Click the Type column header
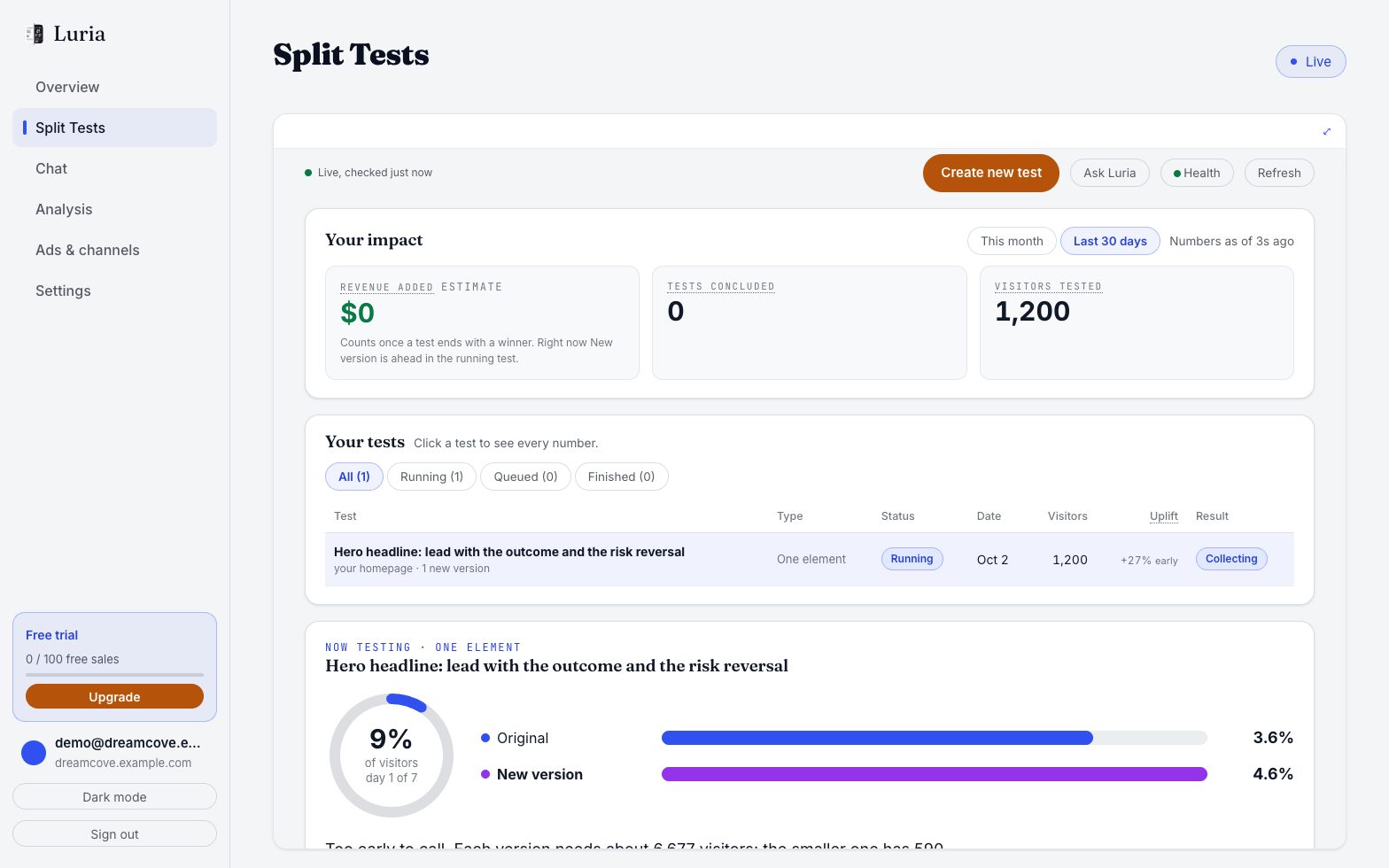This screenshot has height=868, width=1389. (789, 516)
